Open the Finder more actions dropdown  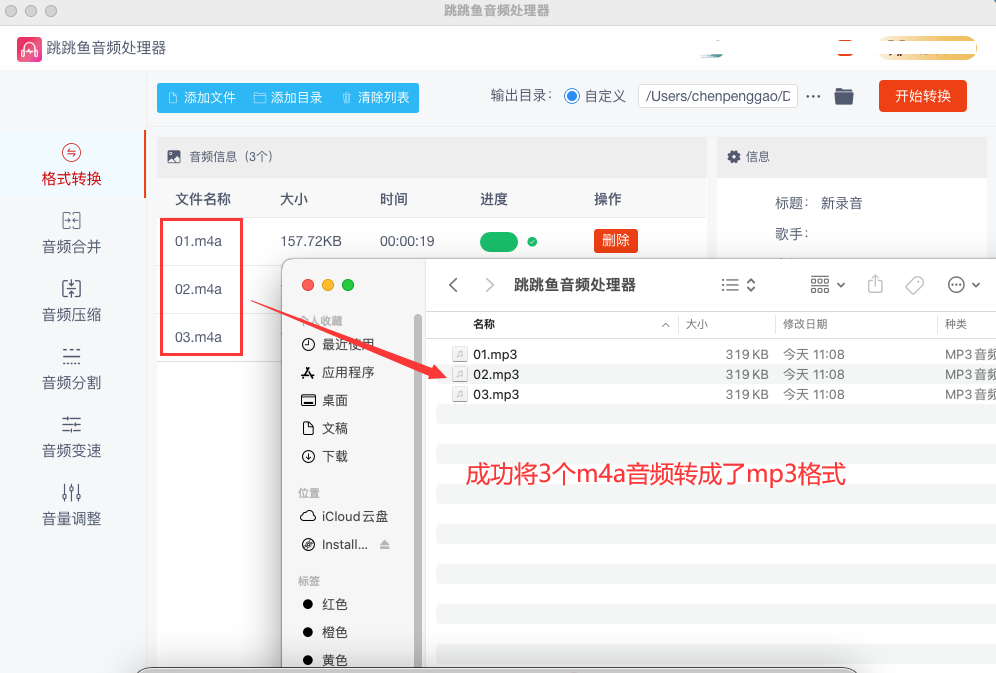(x=964, y=285)
